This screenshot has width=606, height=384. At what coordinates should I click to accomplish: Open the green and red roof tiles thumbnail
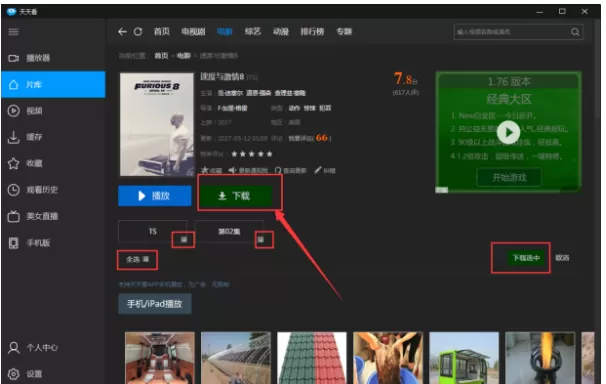312,358
